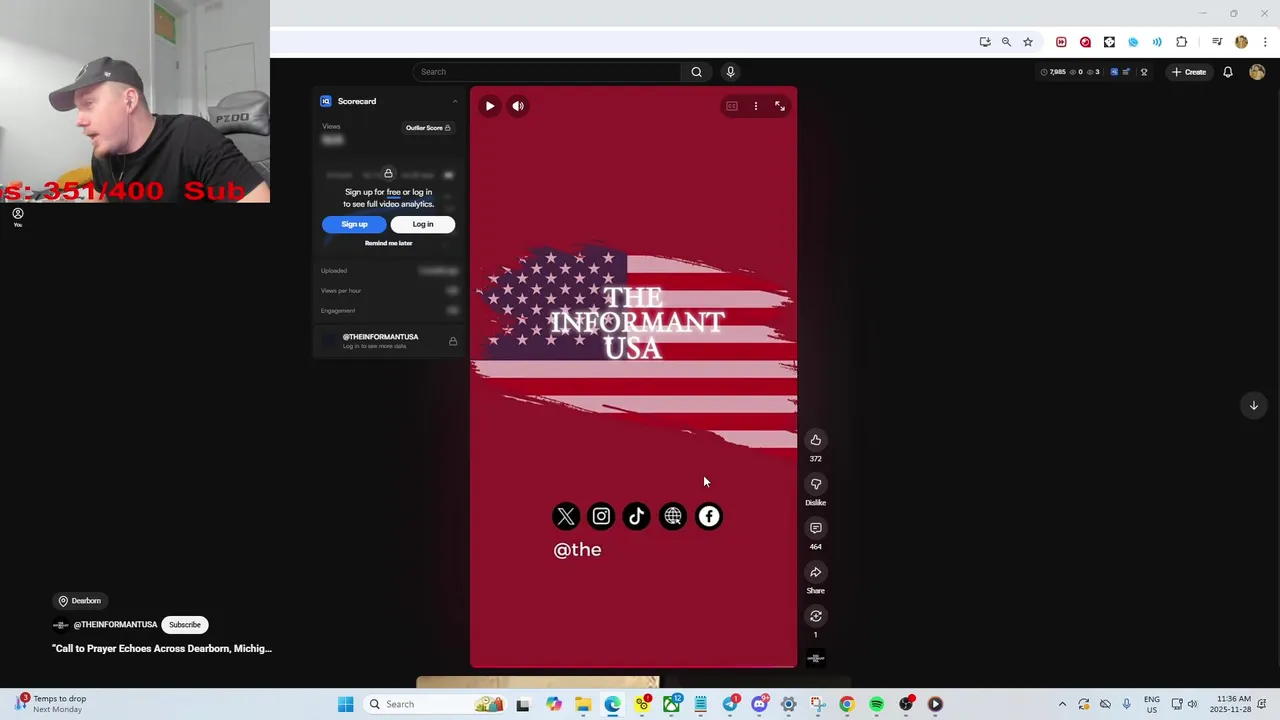Viewport: 1280px width, 720px height.
Task: Bookmark this page with star icon
Action: [1028, 42]
